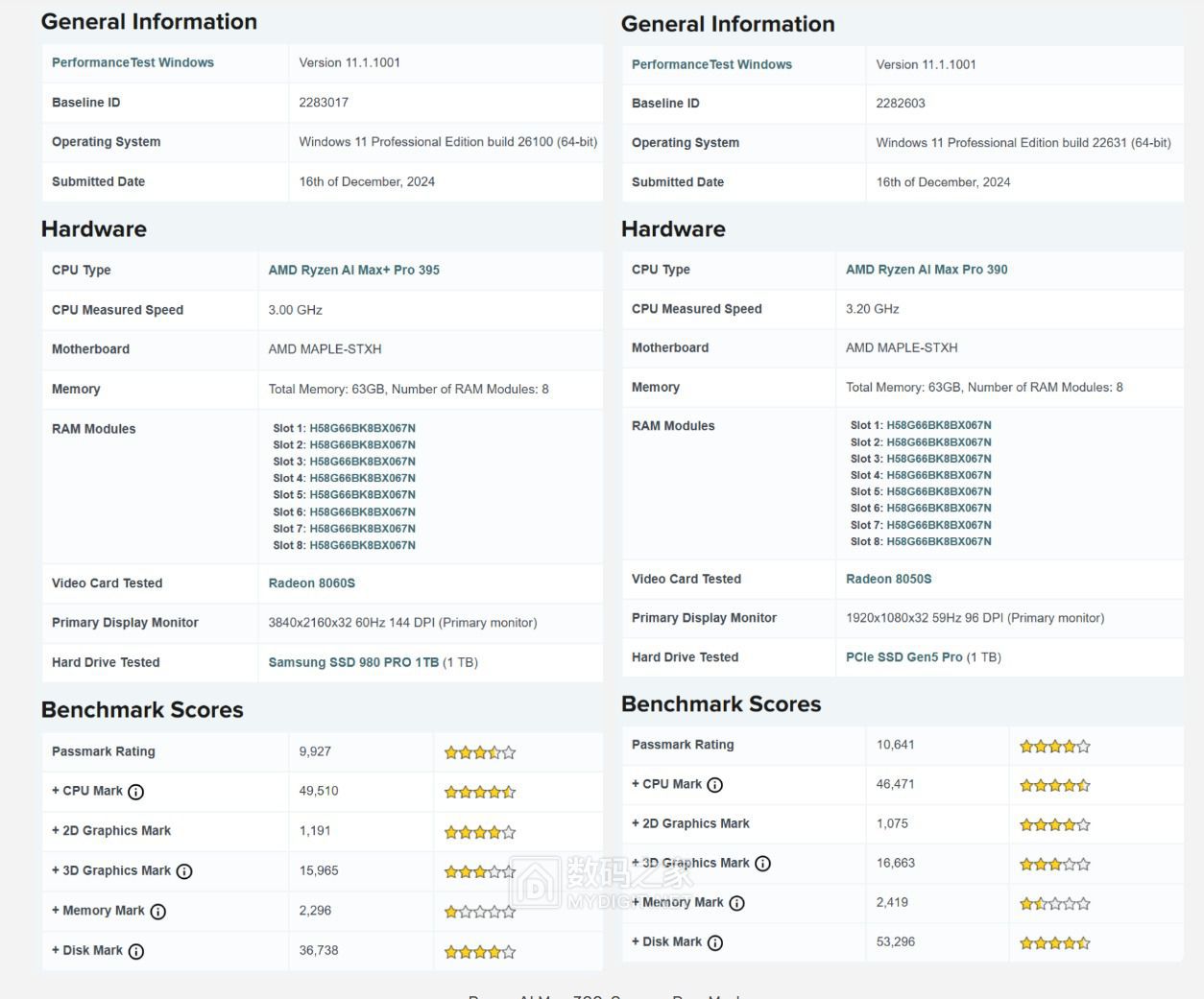The height and width of the screenshot is (999, 1204).
Task: Click info icon beside Memory Mark scoring 2,419
Action: pos(737,903)
